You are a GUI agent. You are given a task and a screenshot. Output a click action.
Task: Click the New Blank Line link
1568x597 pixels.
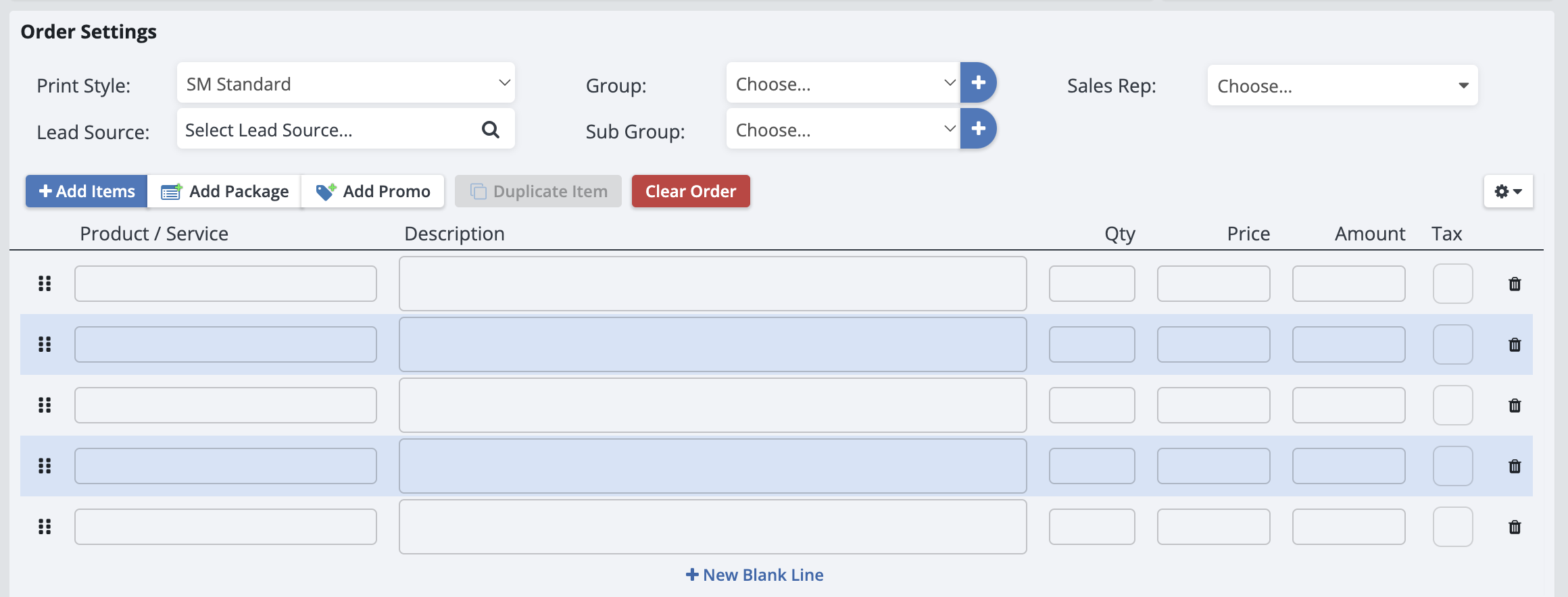(755, 575)
